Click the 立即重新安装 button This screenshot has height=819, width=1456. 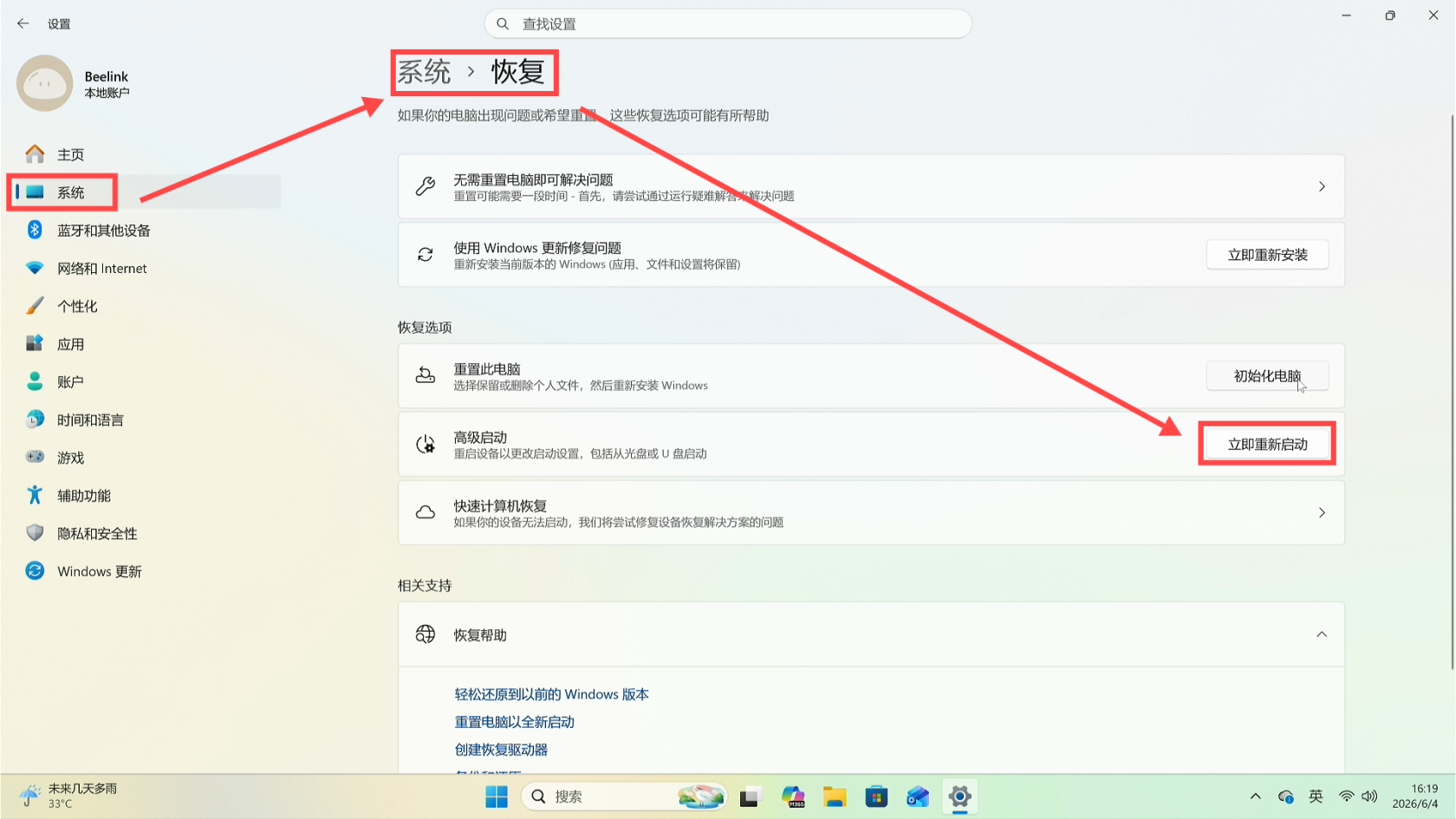point(1267,255)
